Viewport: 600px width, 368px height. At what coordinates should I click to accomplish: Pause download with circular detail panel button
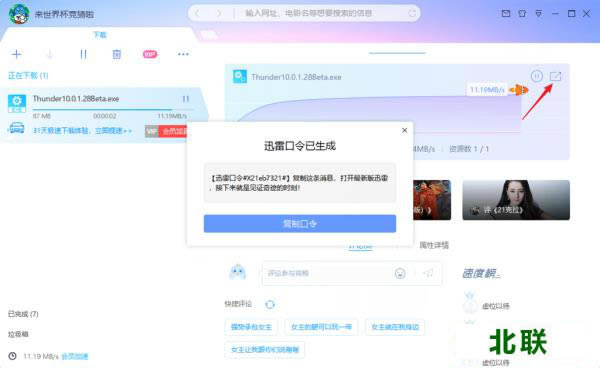(x=536, y=76)
